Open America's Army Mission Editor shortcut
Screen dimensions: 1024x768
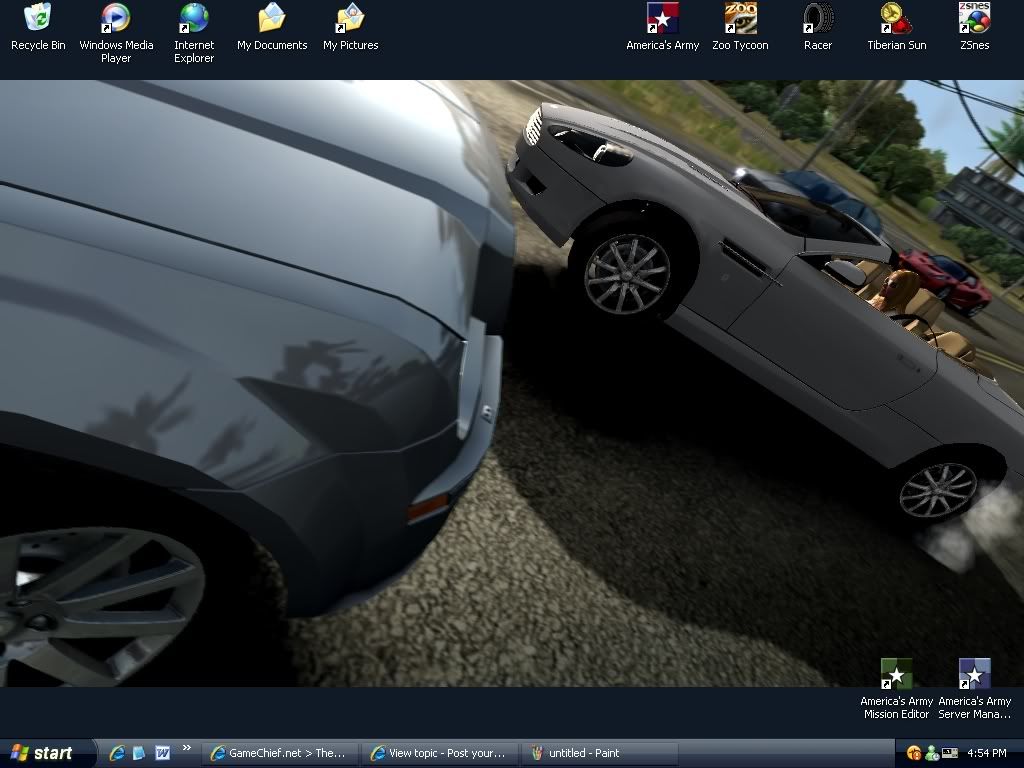[x=896, y=689]
